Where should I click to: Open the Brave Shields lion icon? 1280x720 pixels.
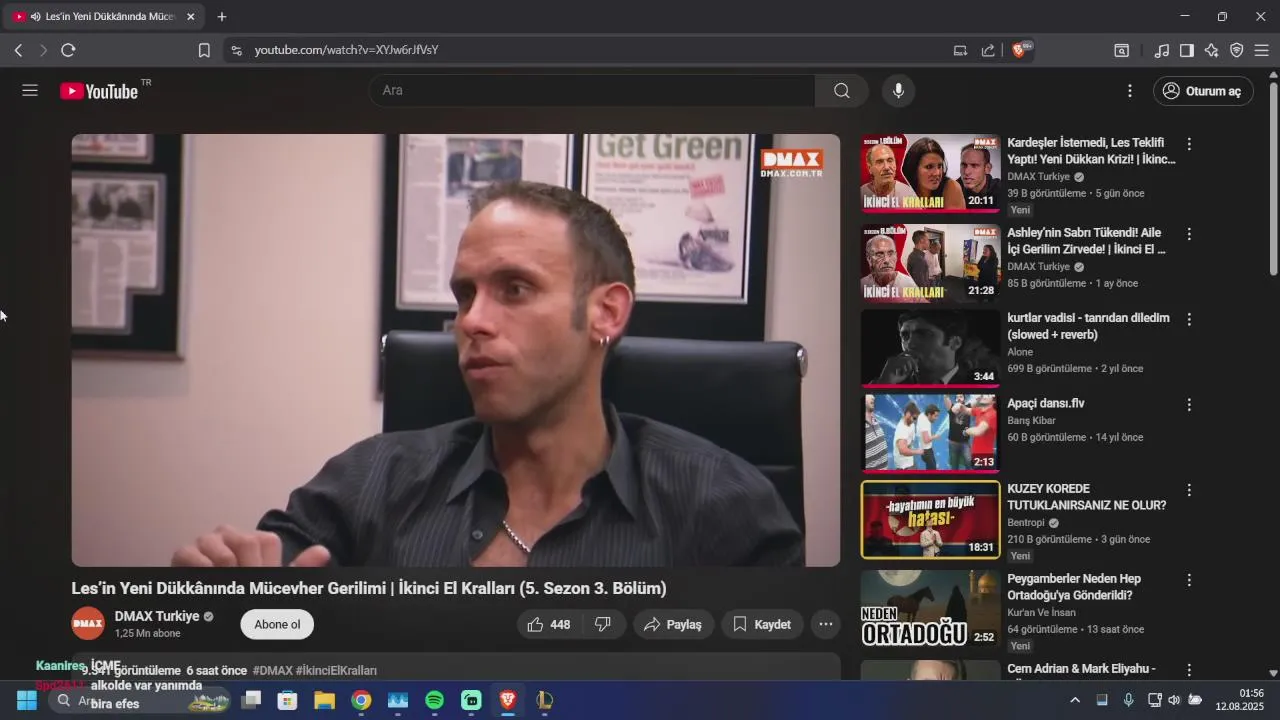tap(1020, 49)
